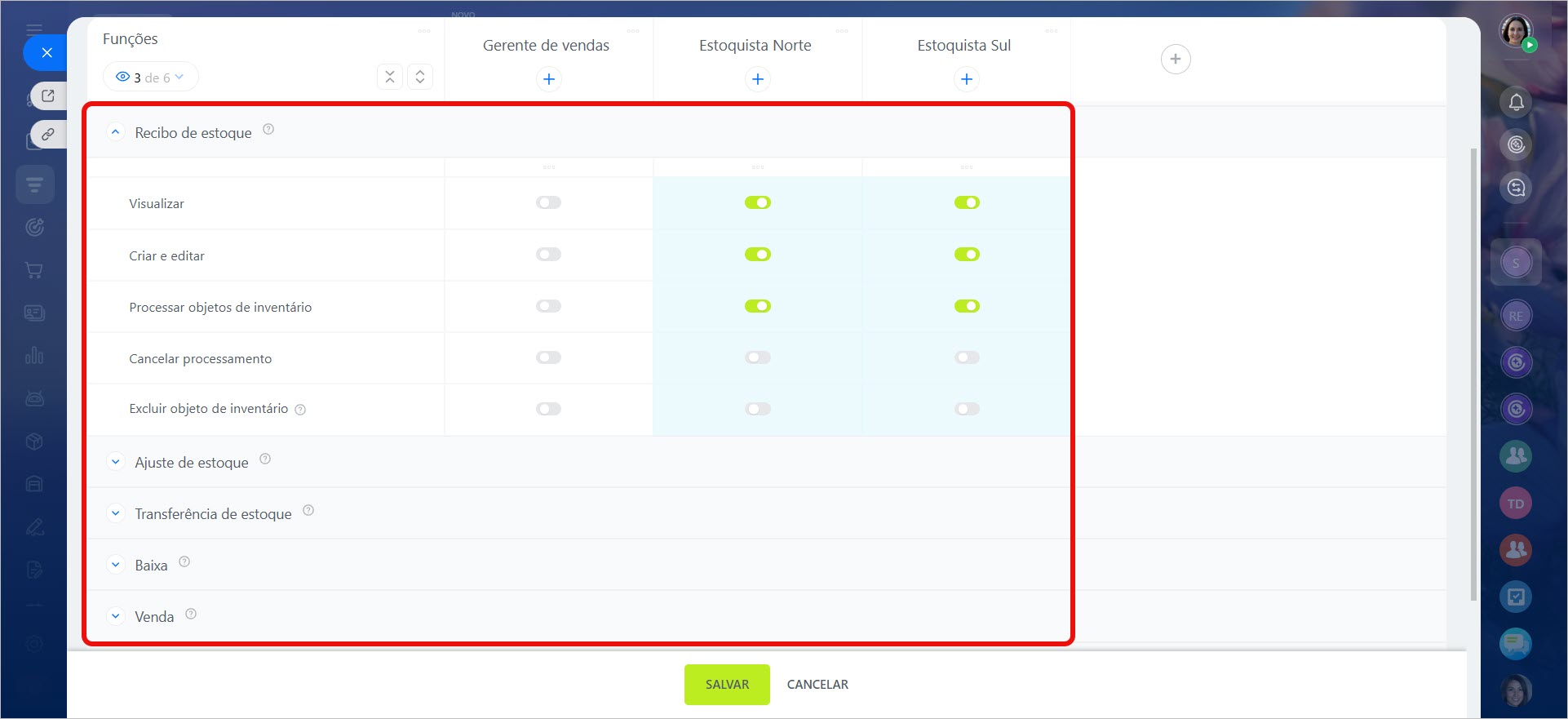Expand the Venda section
The width and height of the screenshot is (1568, 719).
tap(116, 616)
